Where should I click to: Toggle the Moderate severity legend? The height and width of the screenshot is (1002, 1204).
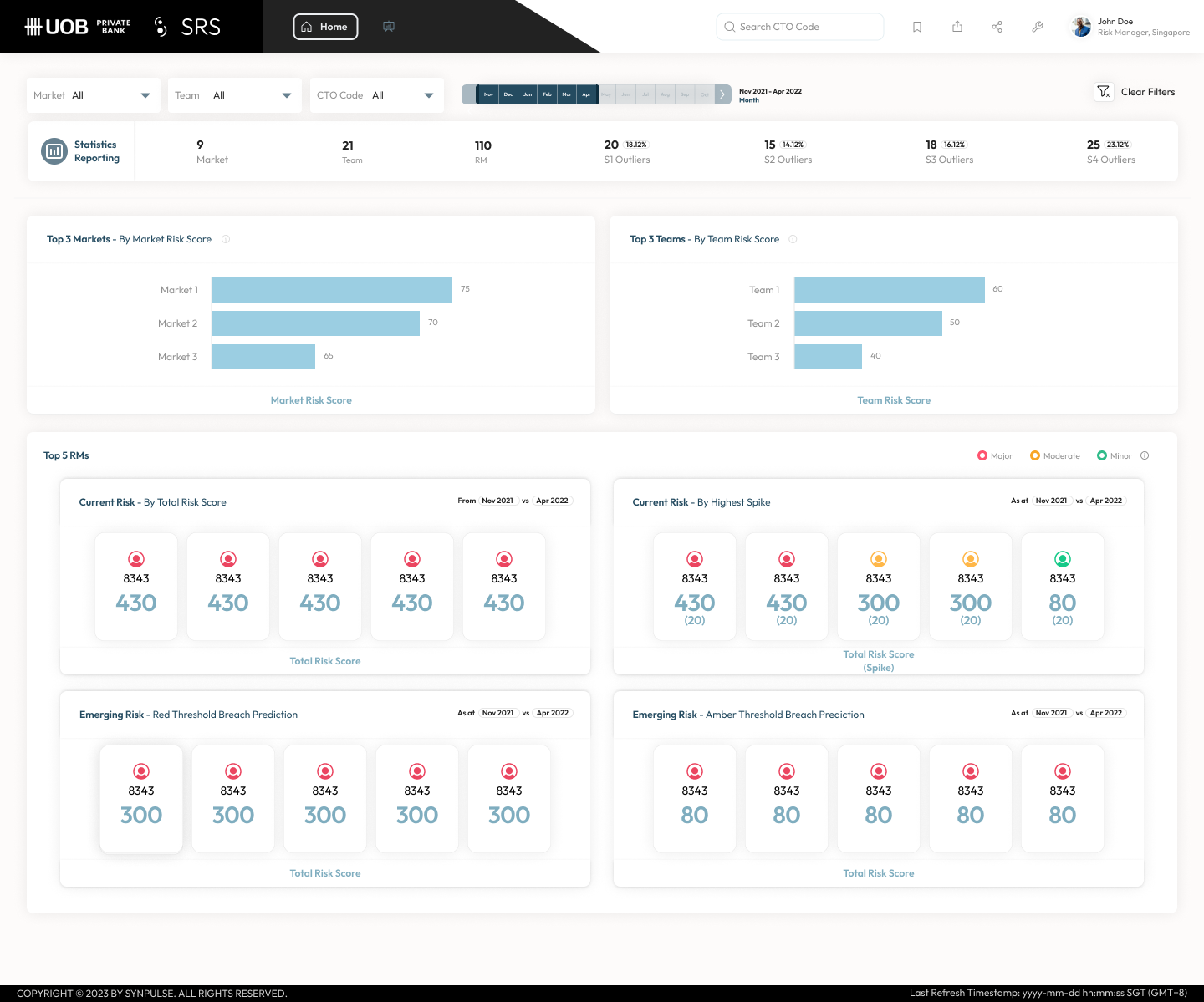[x=1055, y=455]
